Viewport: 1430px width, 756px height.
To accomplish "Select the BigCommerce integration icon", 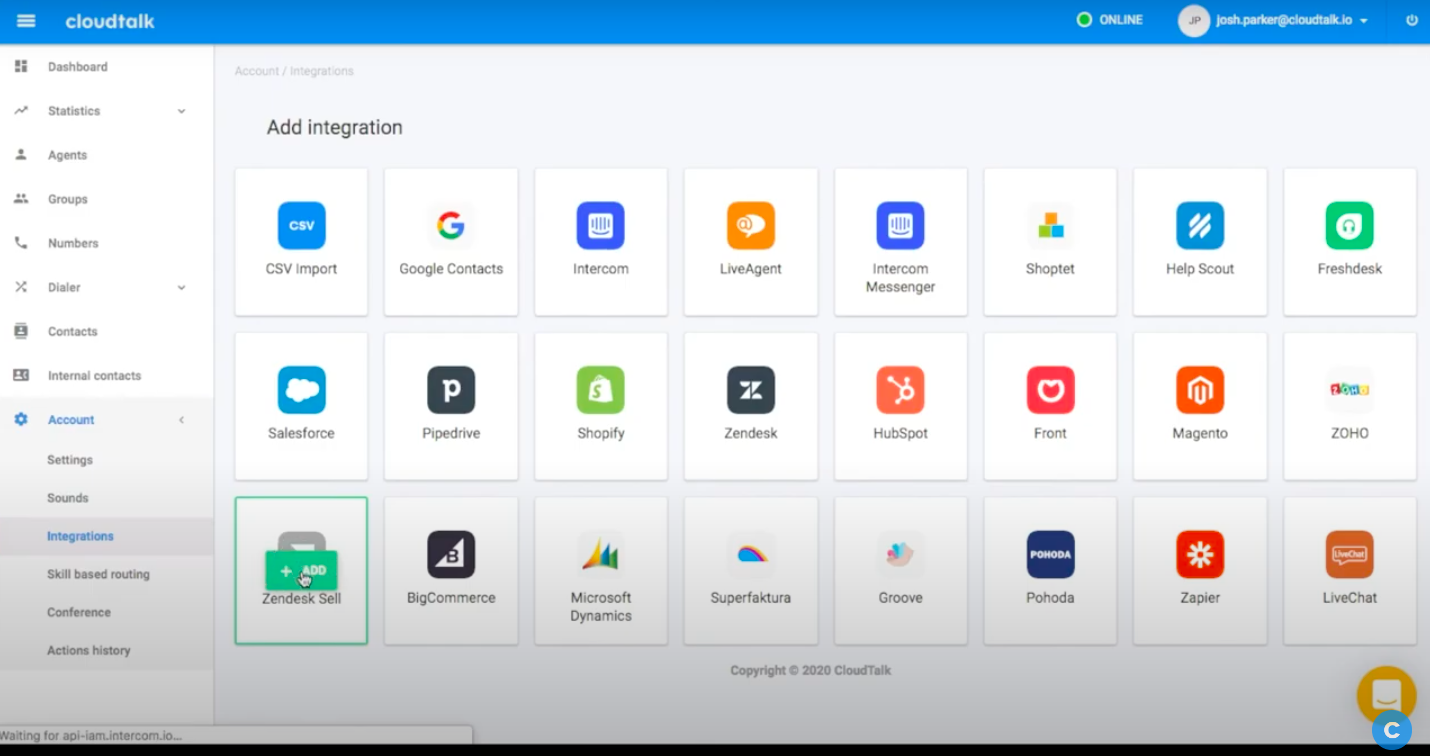I will (451, 554).
